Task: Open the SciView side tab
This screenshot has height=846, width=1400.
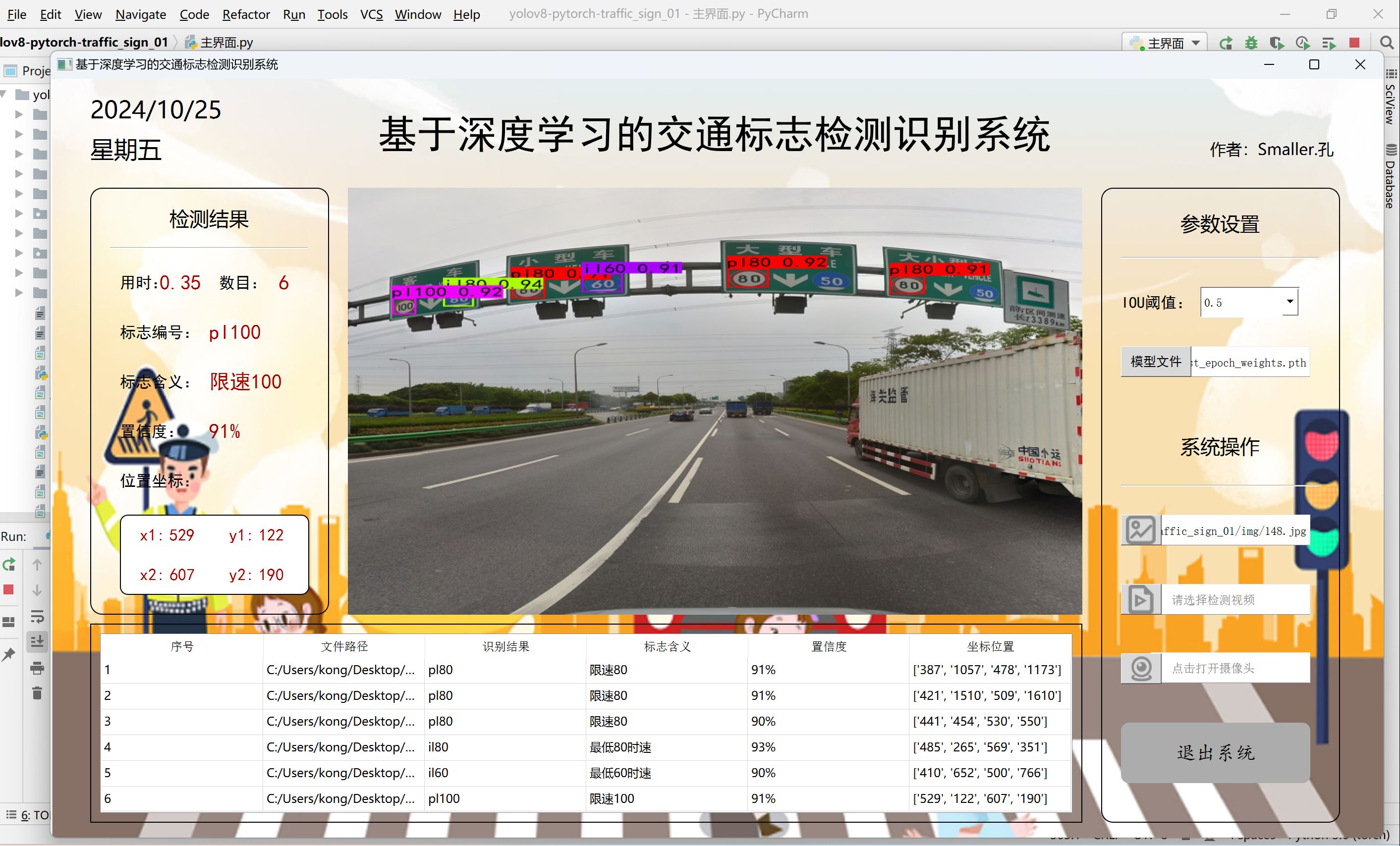Action: coord(1391,105)
